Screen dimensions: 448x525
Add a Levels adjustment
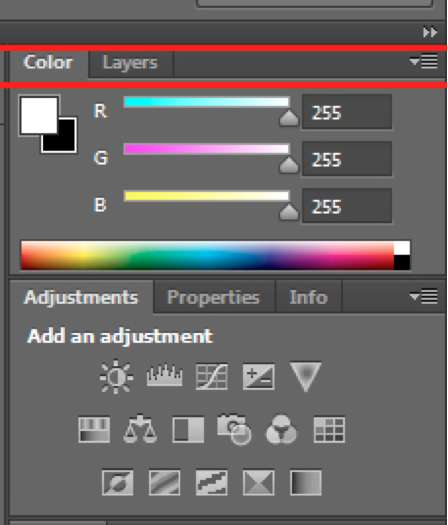point(164,376)
